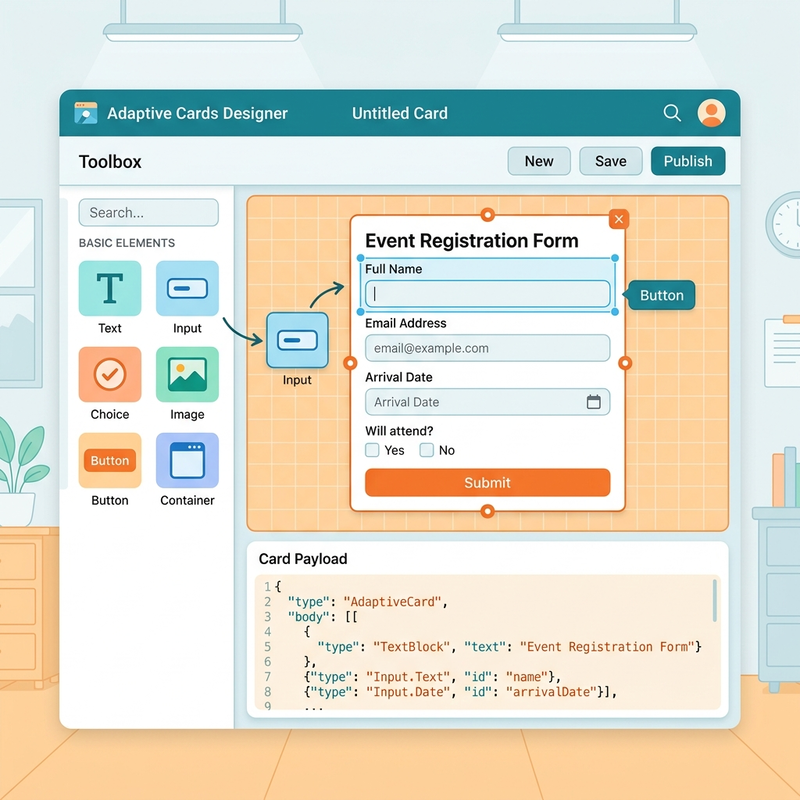Click the Save button
This screenshot has height=800, width=800.
point(611,161)
